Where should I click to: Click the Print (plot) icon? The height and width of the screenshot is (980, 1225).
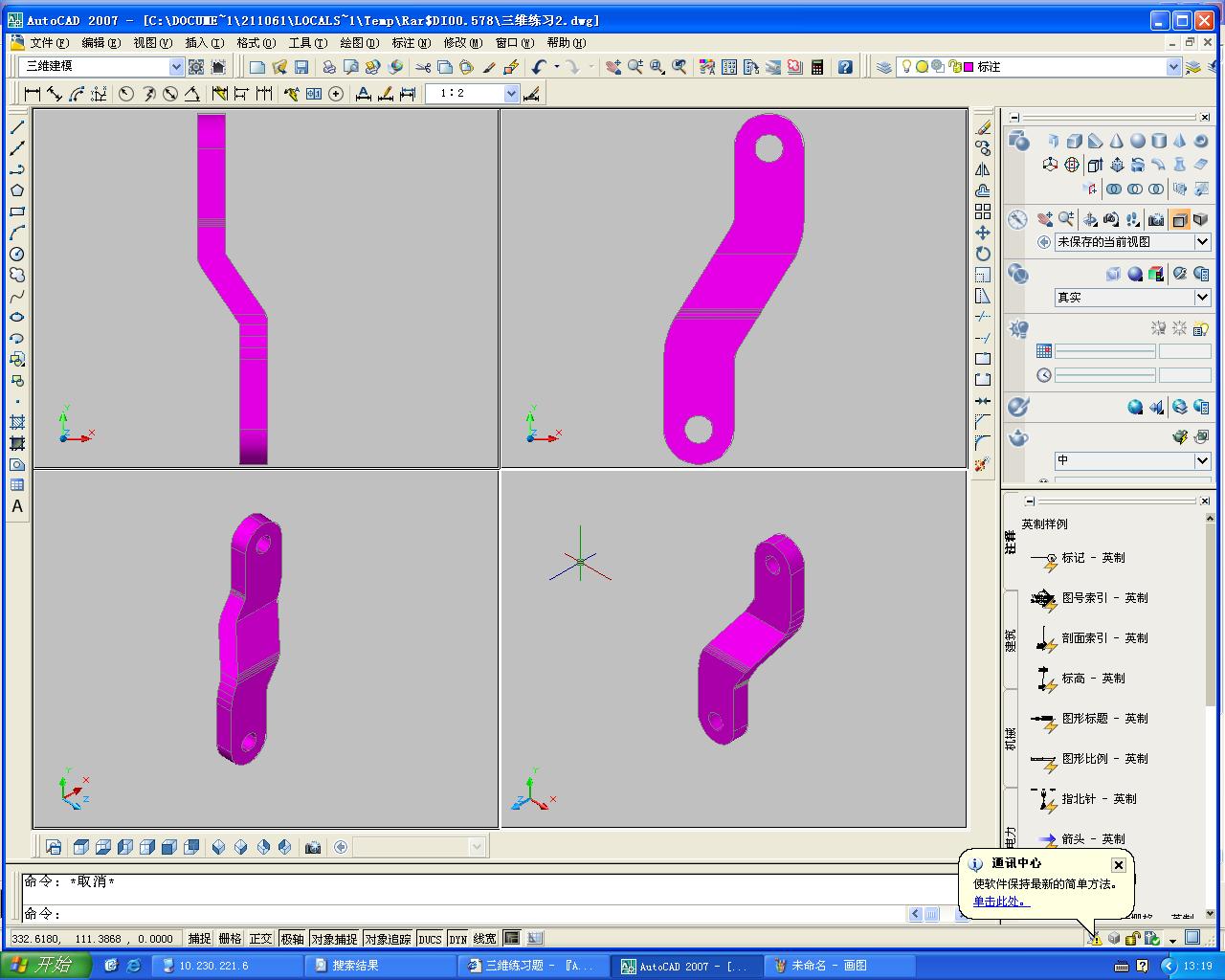pyautogui.click(x=329, y=67)
